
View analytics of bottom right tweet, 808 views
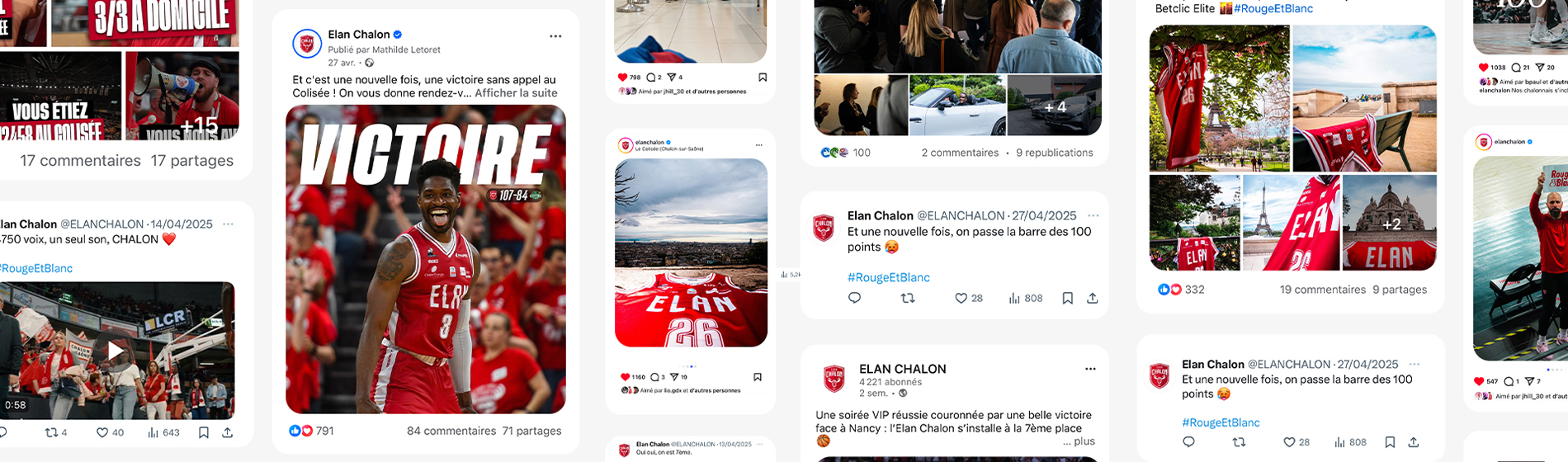1350,442
